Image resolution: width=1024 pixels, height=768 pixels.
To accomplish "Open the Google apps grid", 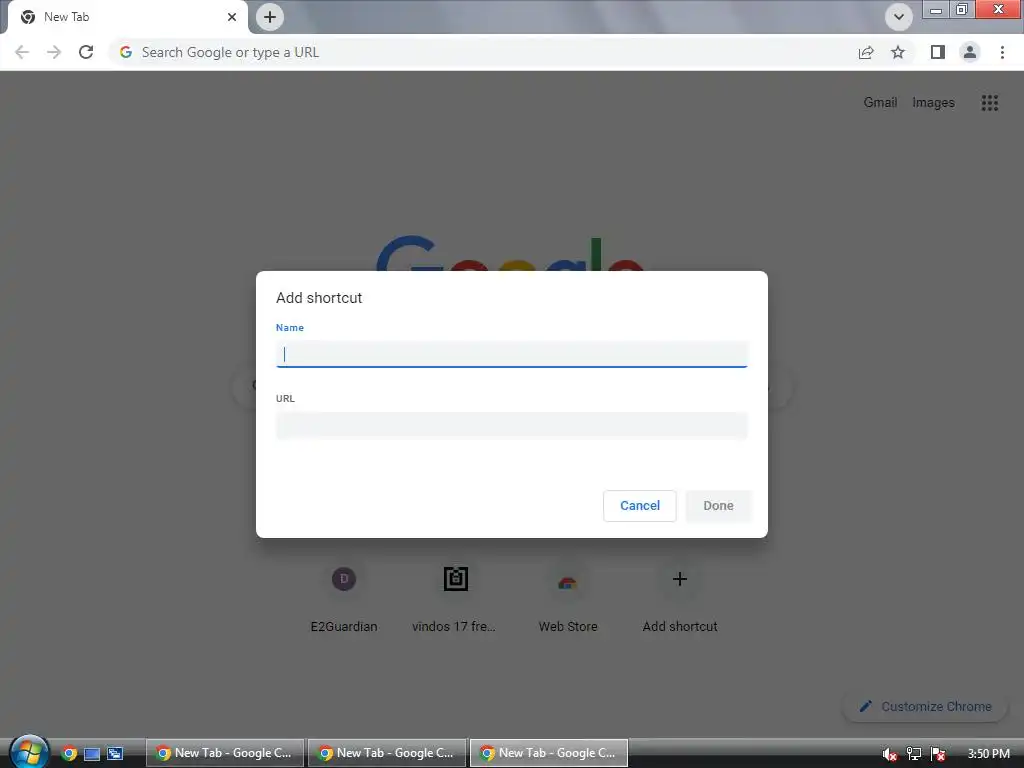I will coord(990,103).
